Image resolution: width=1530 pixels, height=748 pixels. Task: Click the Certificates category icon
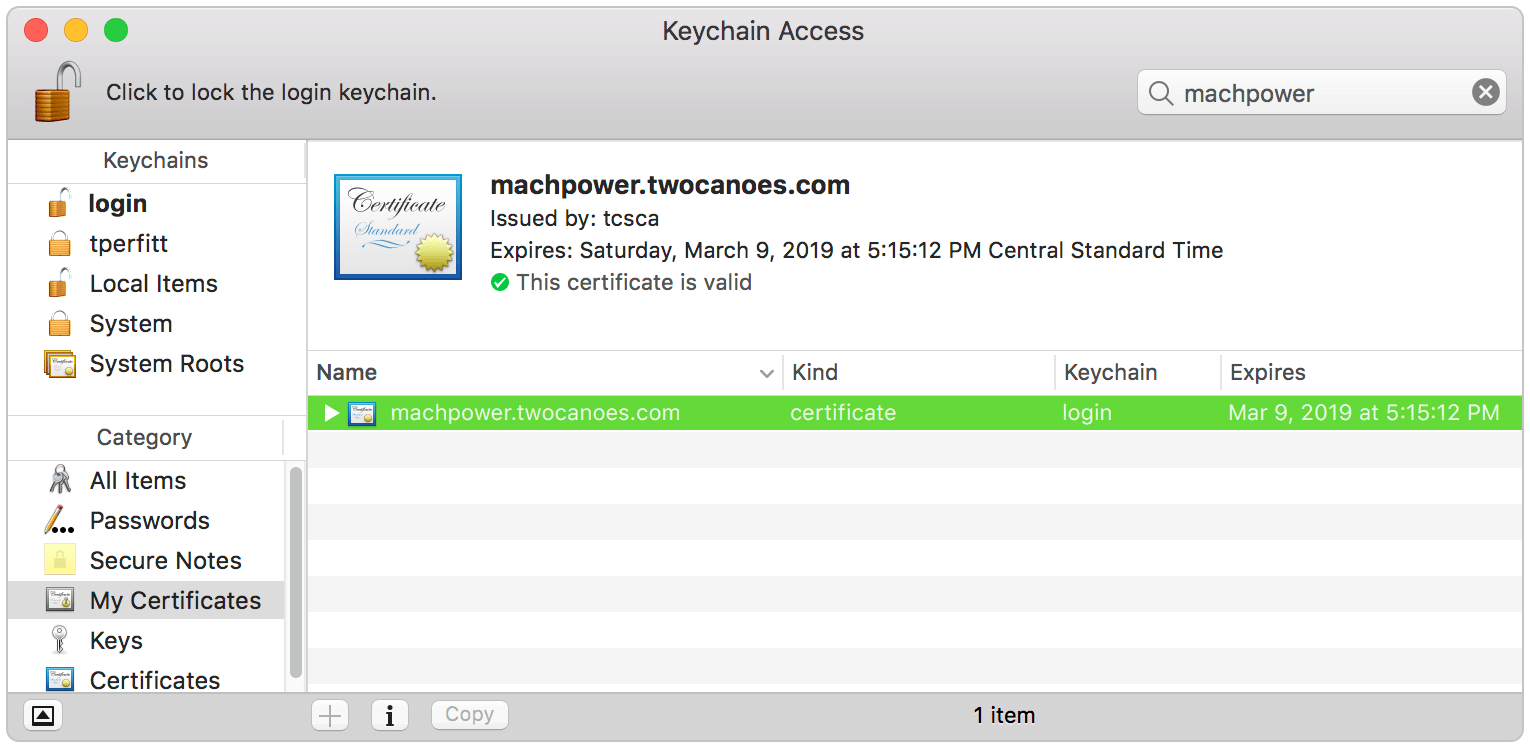click(x=60, y=680)
